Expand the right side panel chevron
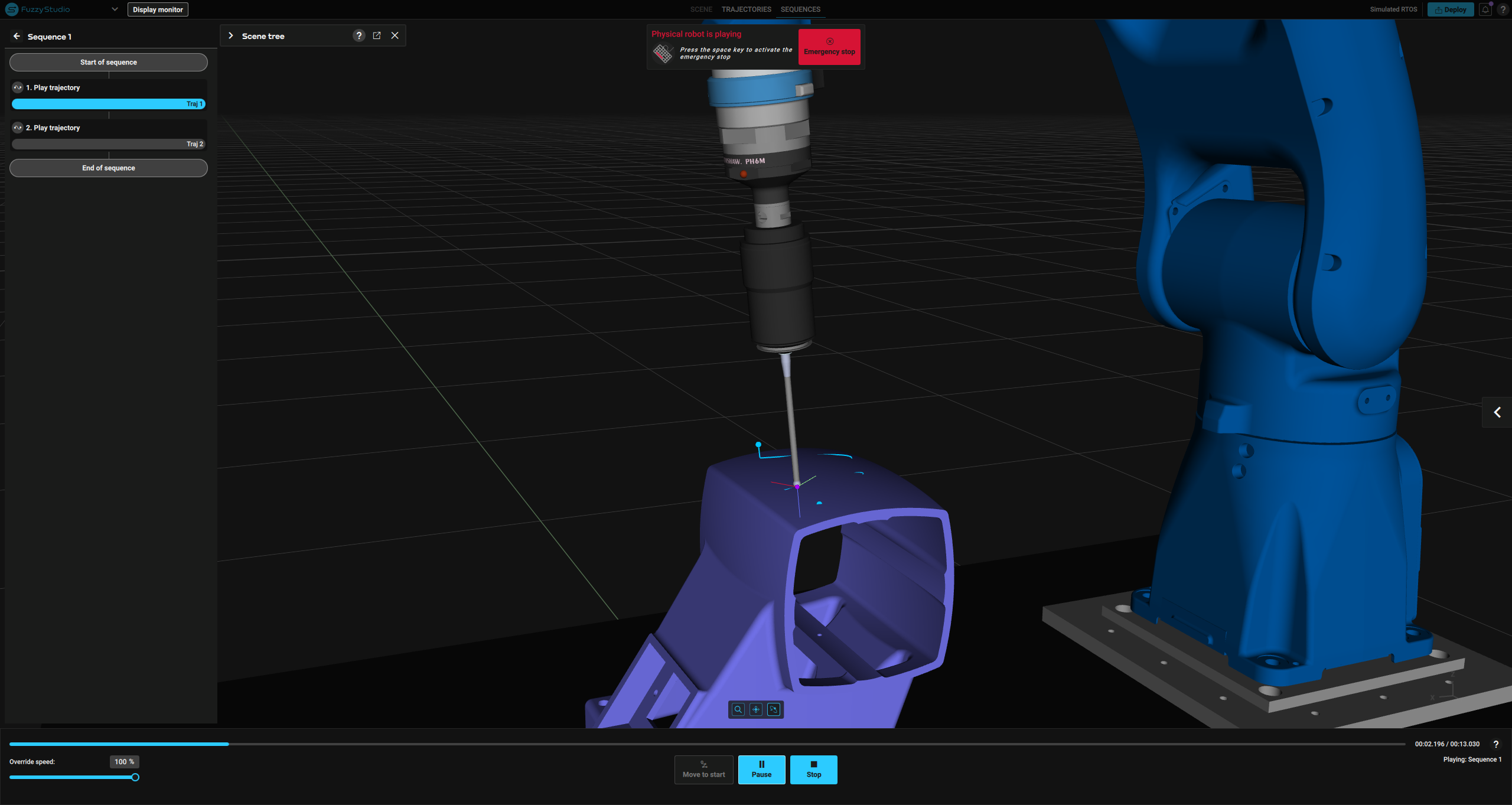The height and width of the screenshot is (805, 1512). pos(1497,412)
